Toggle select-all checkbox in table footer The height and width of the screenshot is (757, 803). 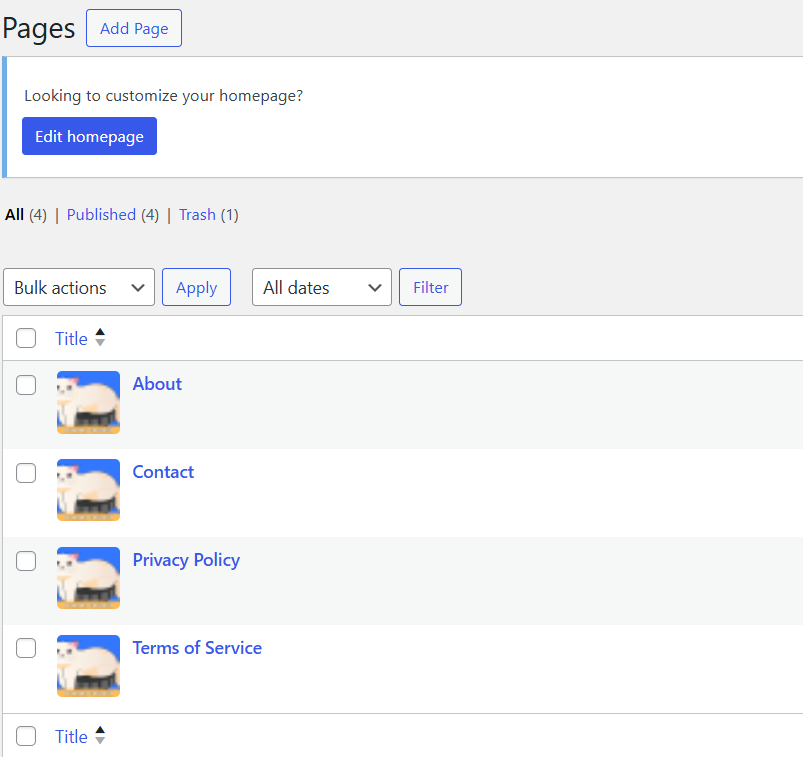pos(26,736)
